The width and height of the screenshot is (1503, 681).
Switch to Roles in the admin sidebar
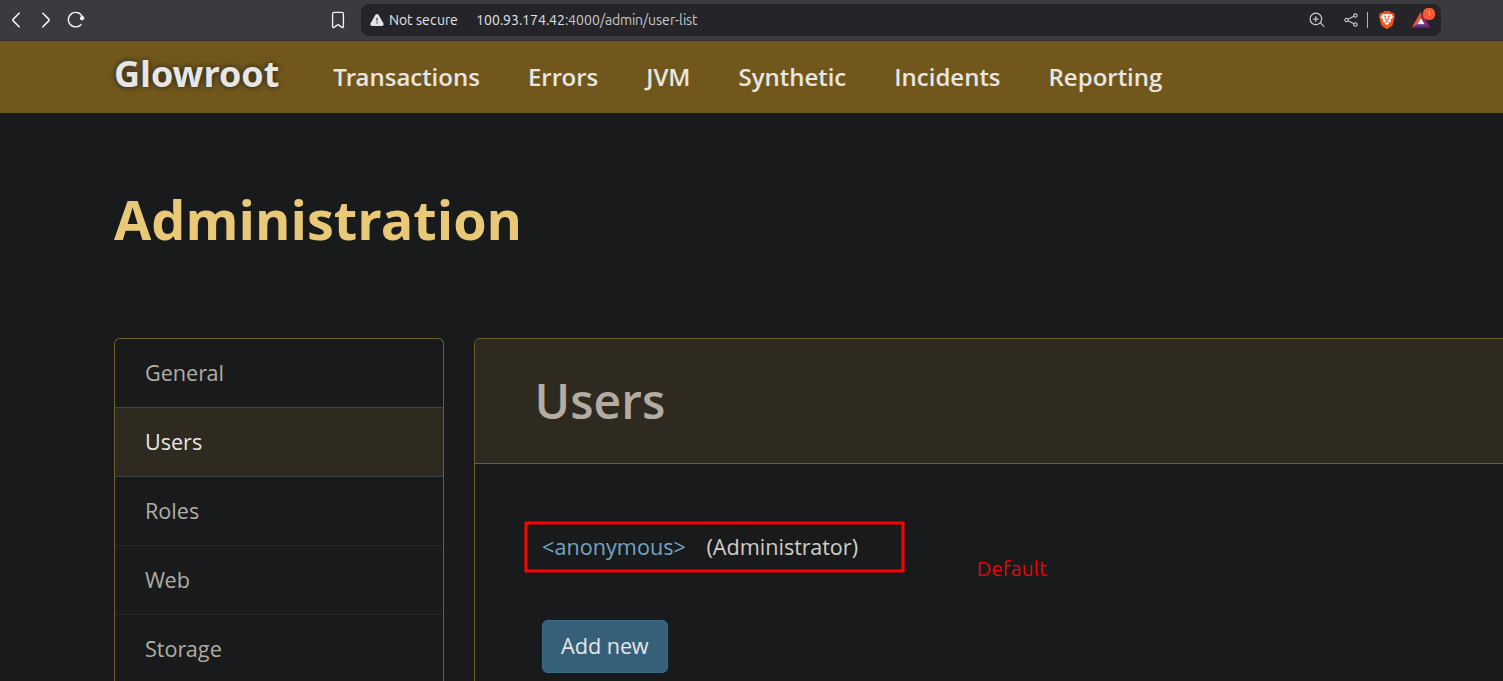[x=172, y=511]
